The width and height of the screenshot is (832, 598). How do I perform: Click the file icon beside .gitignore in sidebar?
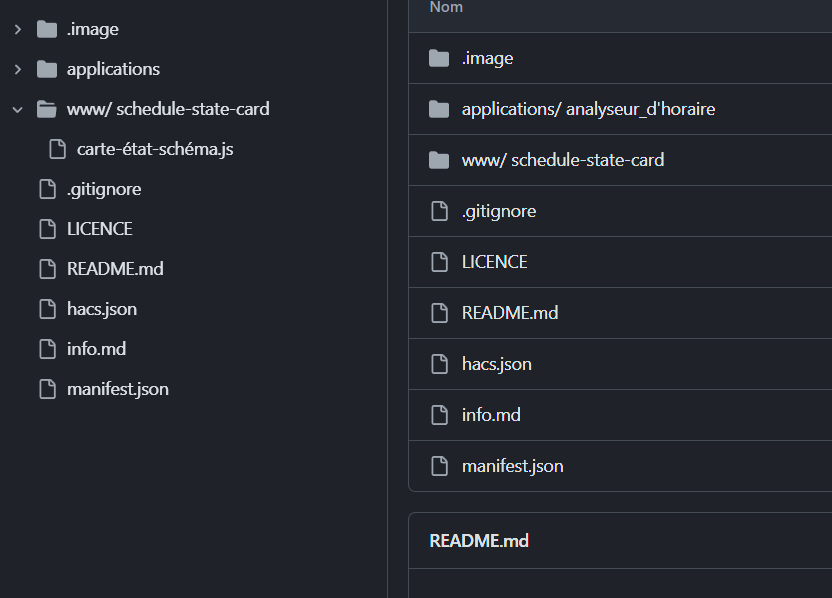pos(47,189)
